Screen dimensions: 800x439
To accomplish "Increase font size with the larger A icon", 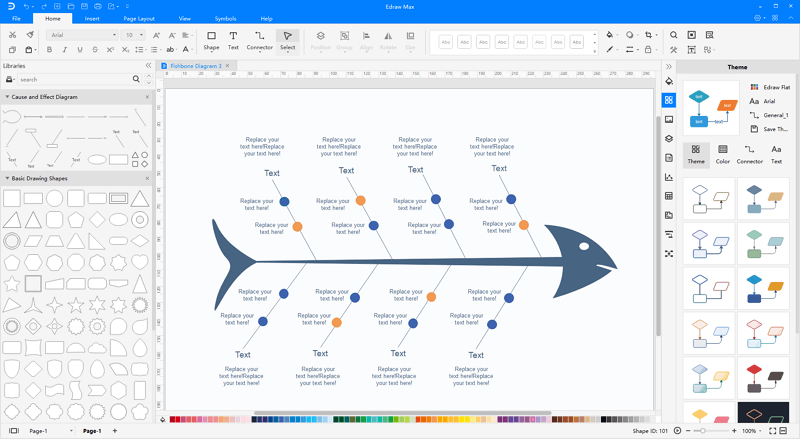I will (x=157, y=35).
